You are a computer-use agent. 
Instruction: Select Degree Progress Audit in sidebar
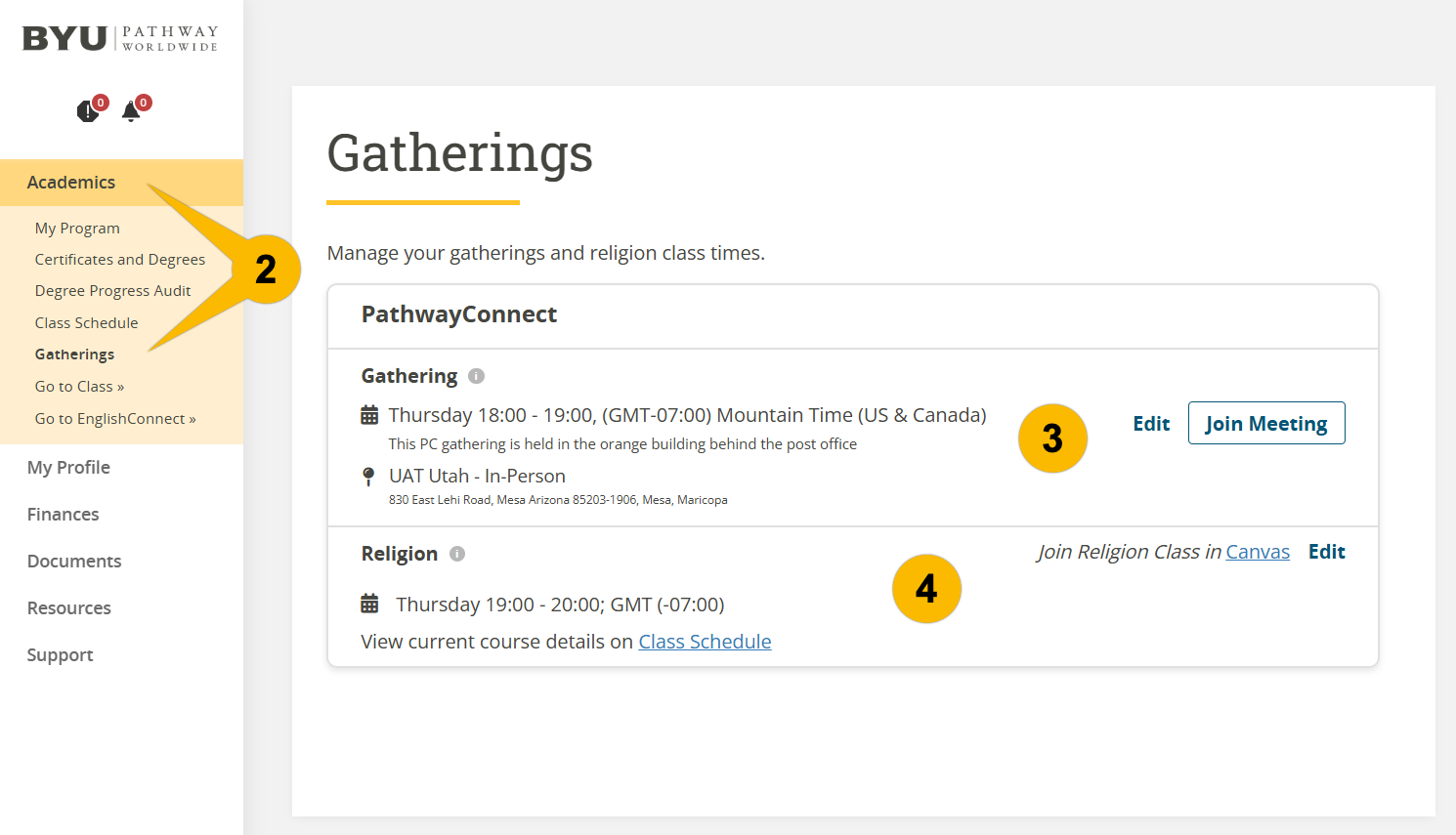pos(113,291)
